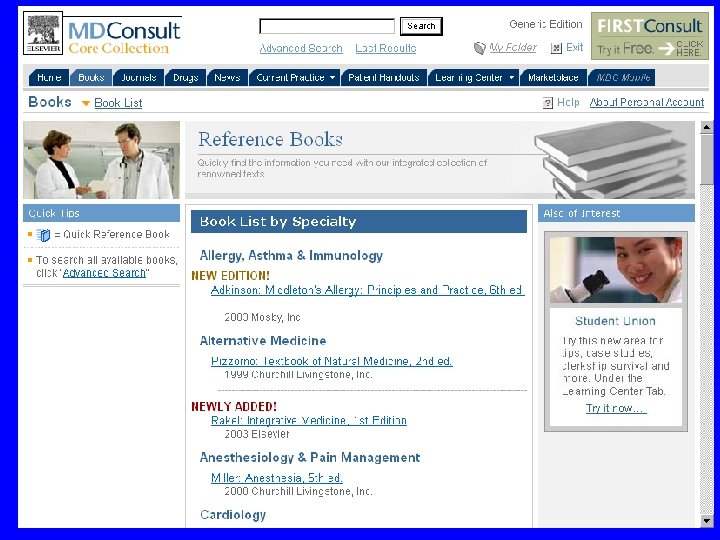The image size is (720, 540).
Task: Click the 1999 Churchill Livingstone, Inc. text
Action: pyautogui.click(x=298, y=375)
